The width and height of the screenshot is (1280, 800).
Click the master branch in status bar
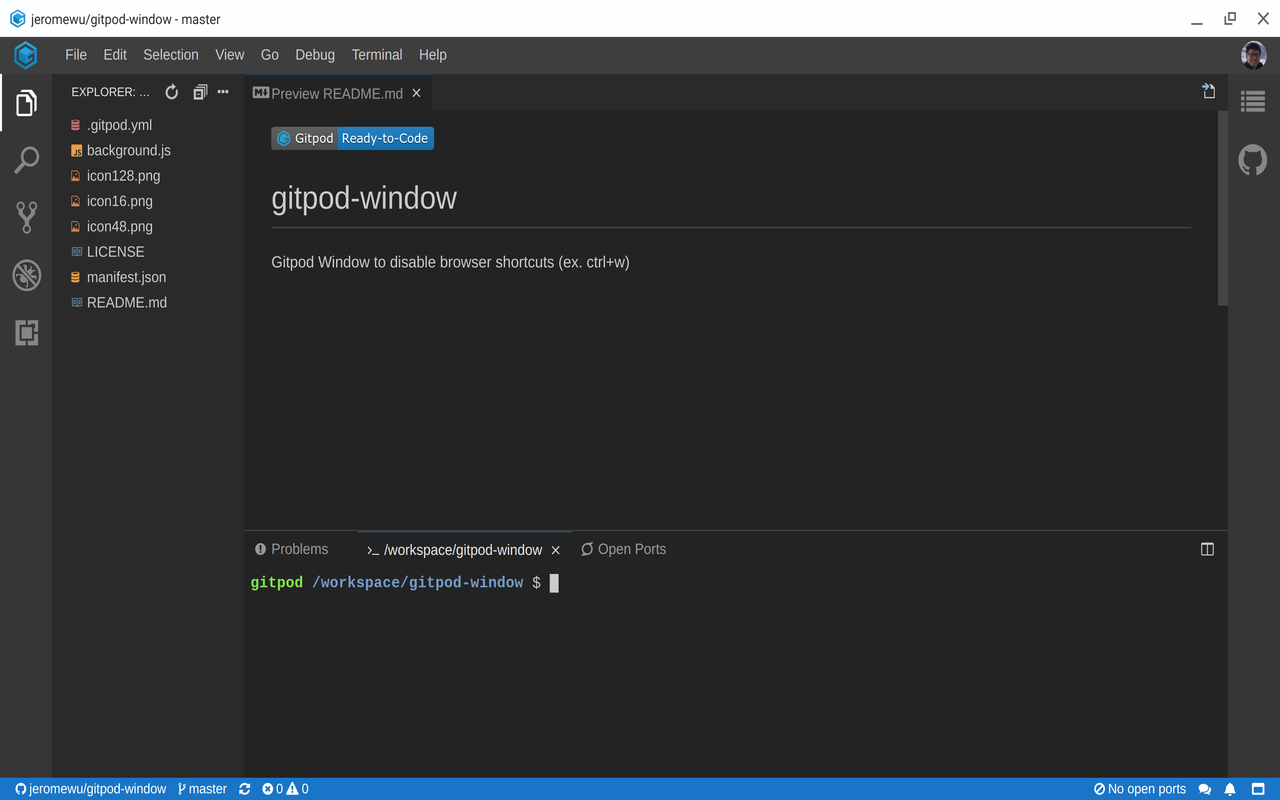pos(202,789)
